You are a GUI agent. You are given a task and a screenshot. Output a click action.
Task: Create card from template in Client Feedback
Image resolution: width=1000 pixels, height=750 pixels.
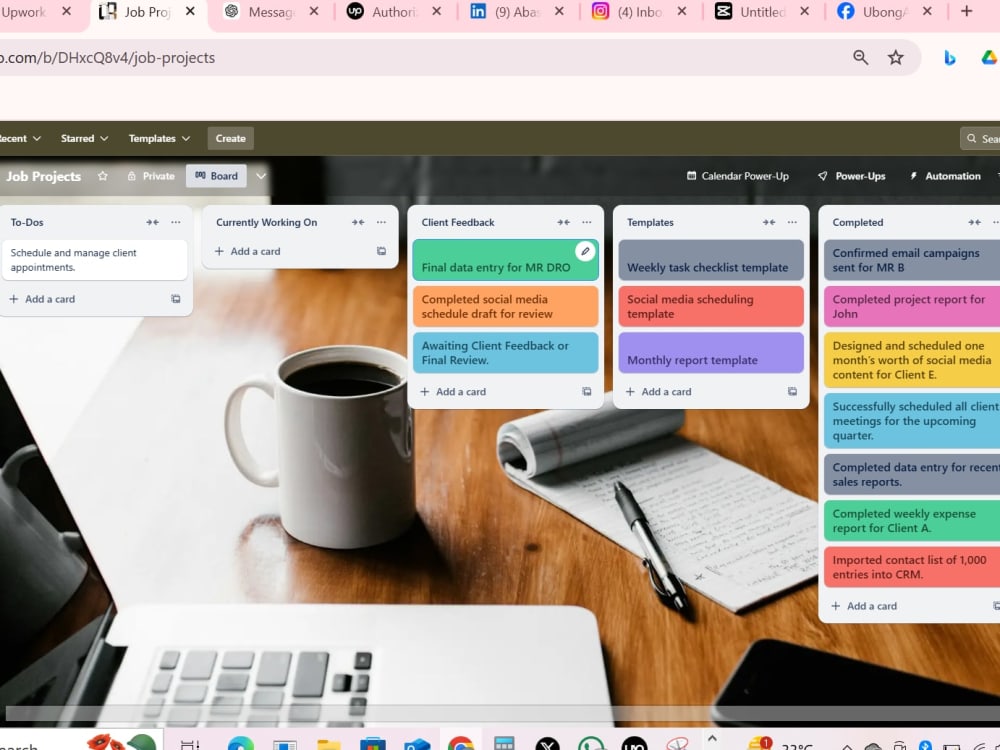click(586, 392)
